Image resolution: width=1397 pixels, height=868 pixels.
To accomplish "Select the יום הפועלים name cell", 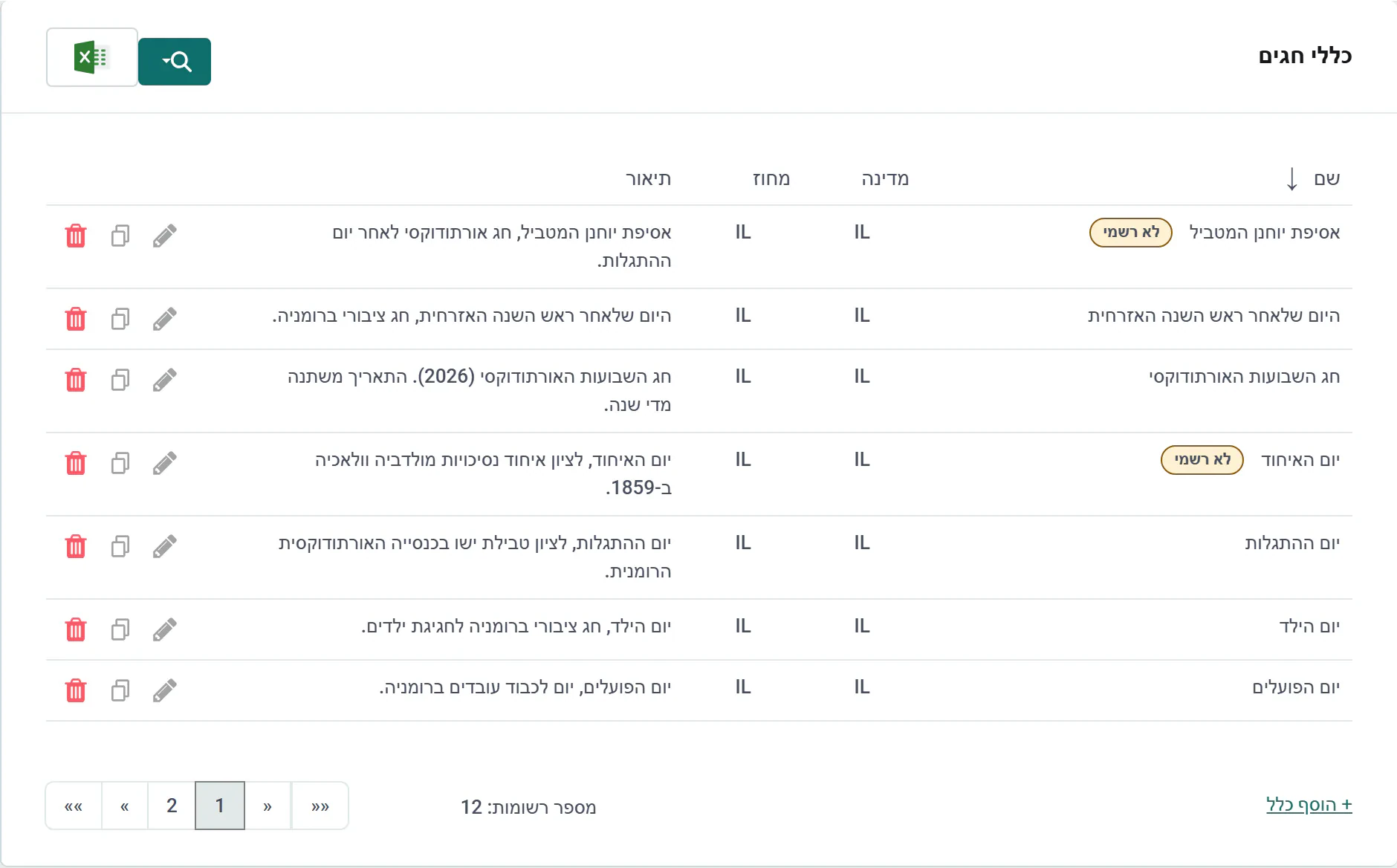I will (x=1296, y=687).
